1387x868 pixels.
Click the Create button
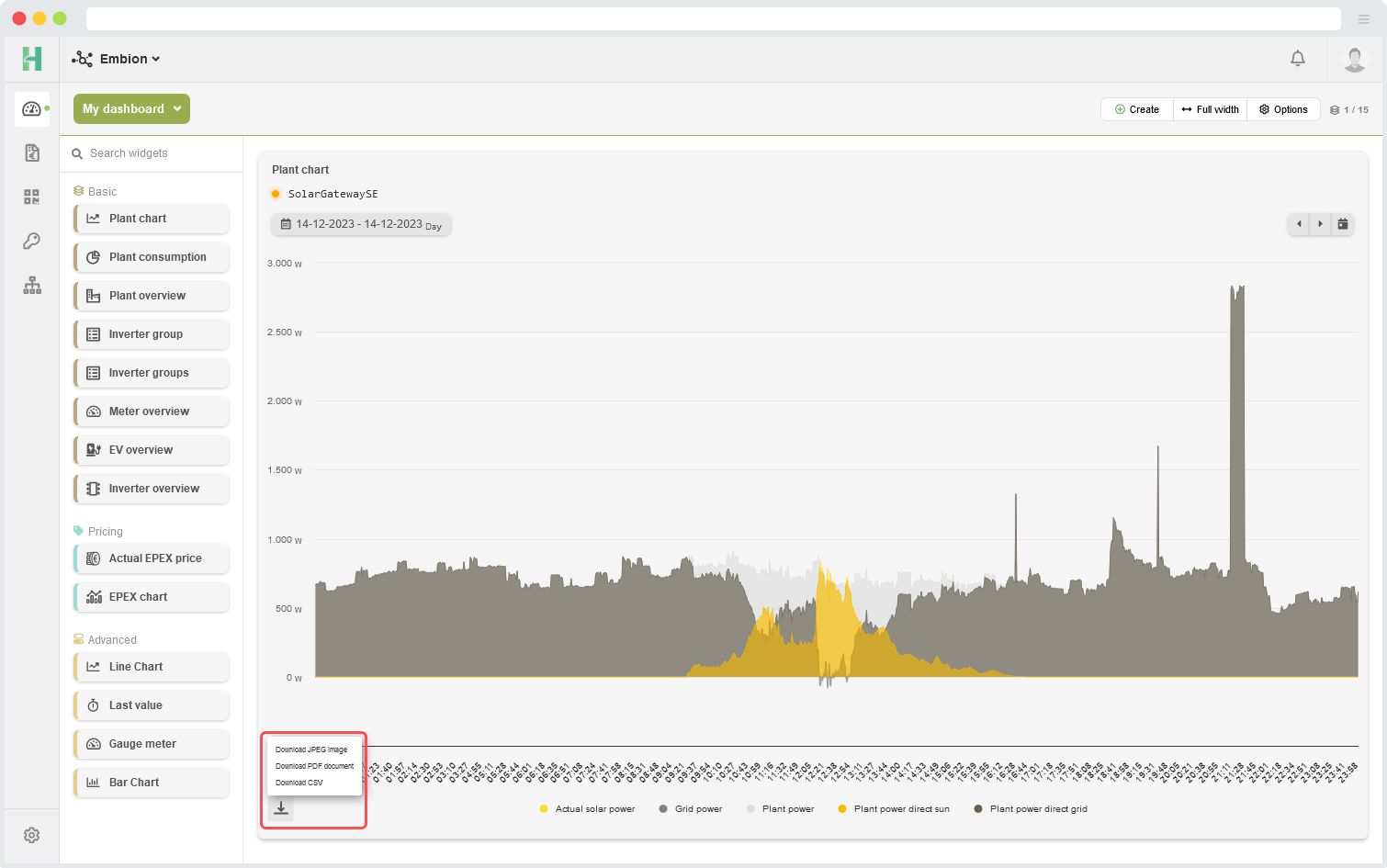click(x=1137, y=109)
